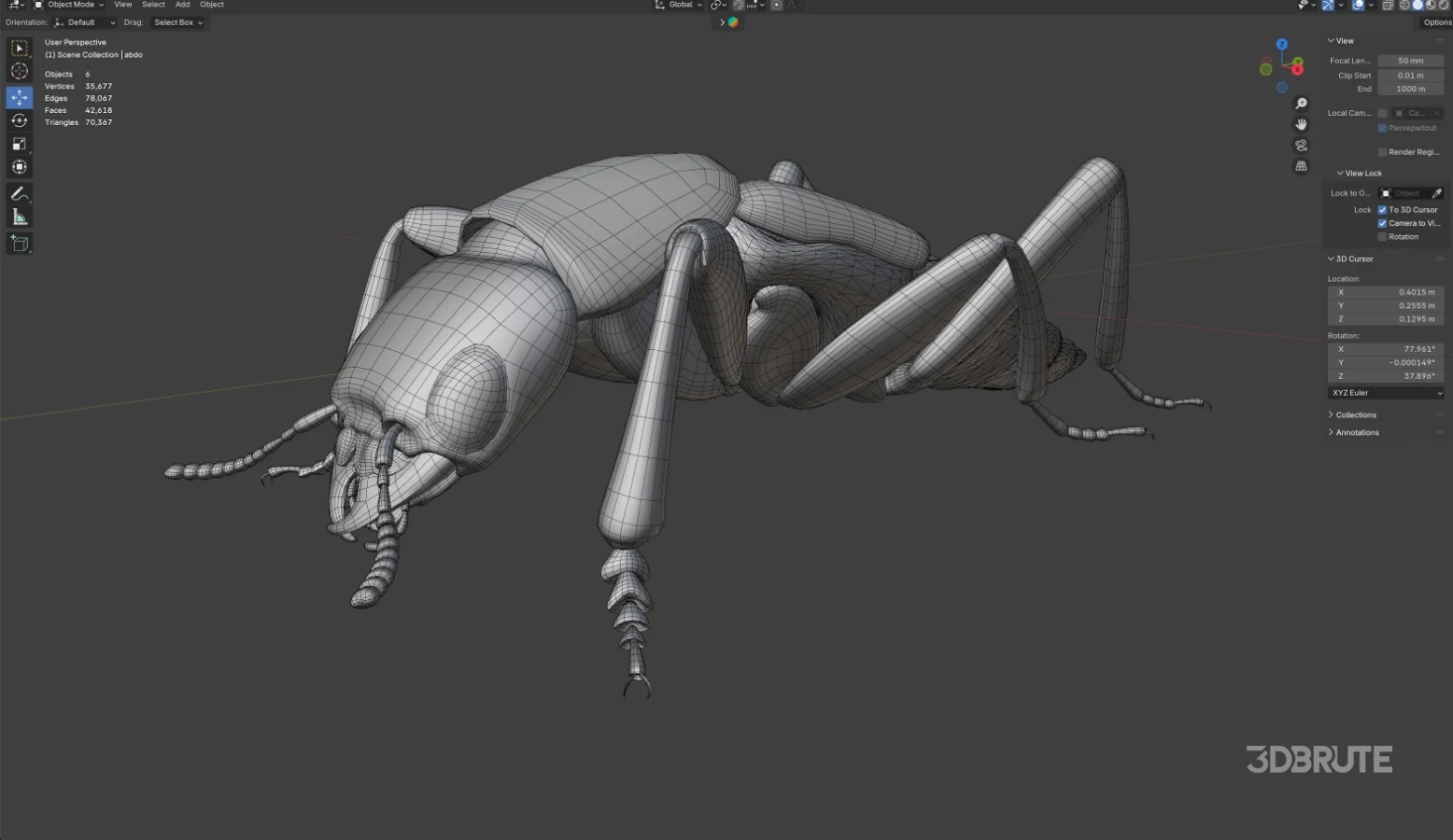
Task: Uncheck Lock To 3D Cursor
Action: 1382,210
